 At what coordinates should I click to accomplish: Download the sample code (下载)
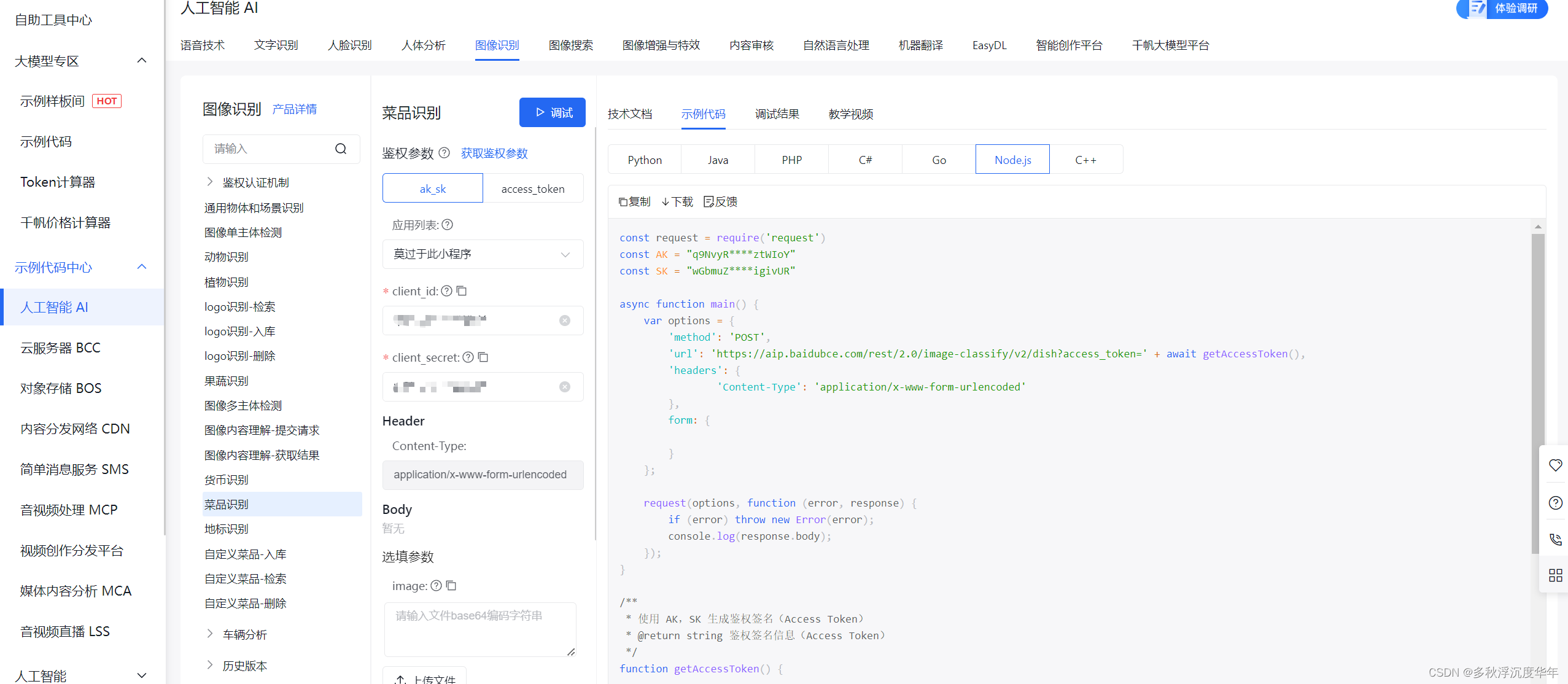677,202
